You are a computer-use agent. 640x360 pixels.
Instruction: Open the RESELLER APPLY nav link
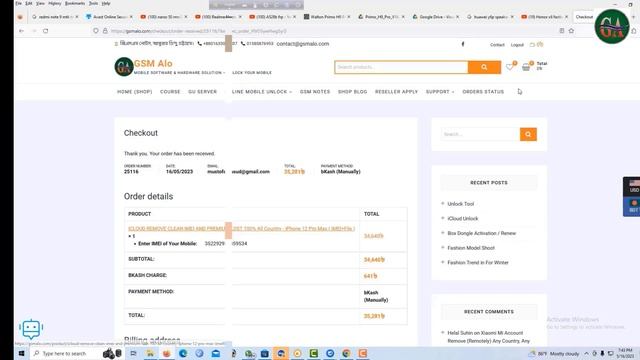pyautogui.click(x=396, y=92)
